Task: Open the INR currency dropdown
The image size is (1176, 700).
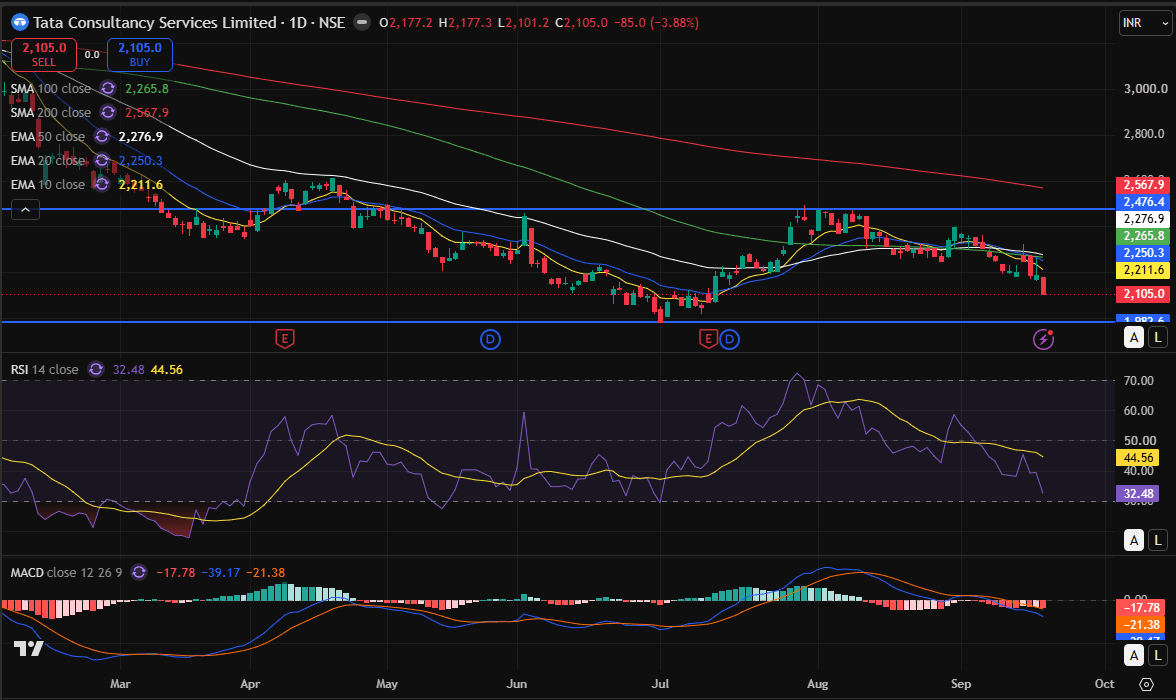Action: click(1144, 23)
